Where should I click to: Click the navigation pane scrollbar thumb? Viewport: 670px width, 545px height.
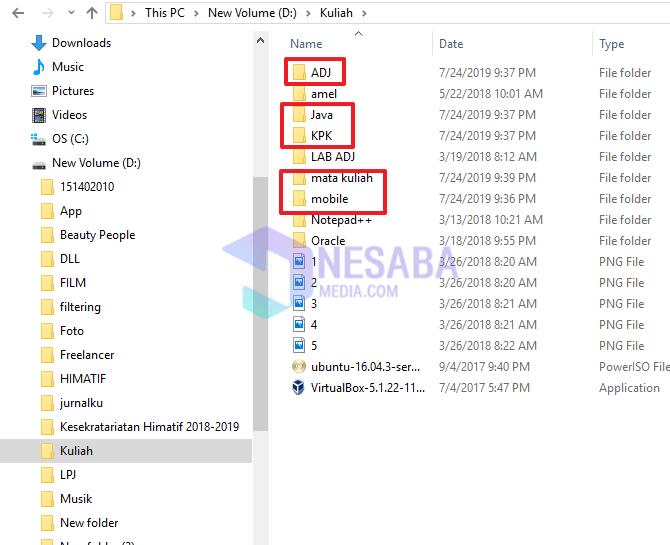click(260, 303)
